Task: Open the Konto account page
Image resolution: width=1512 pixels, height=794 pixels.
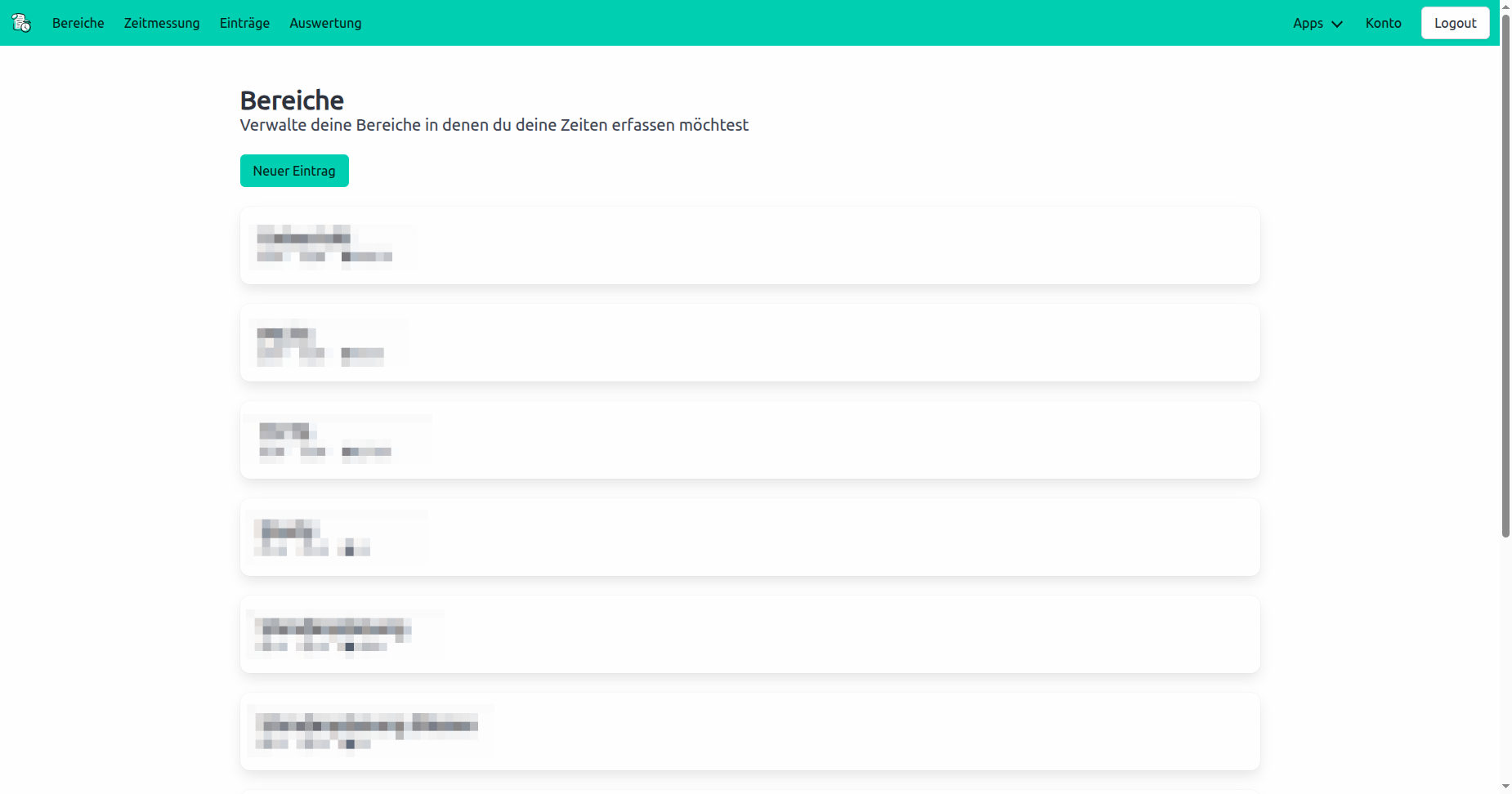Action: point(1383,23)
